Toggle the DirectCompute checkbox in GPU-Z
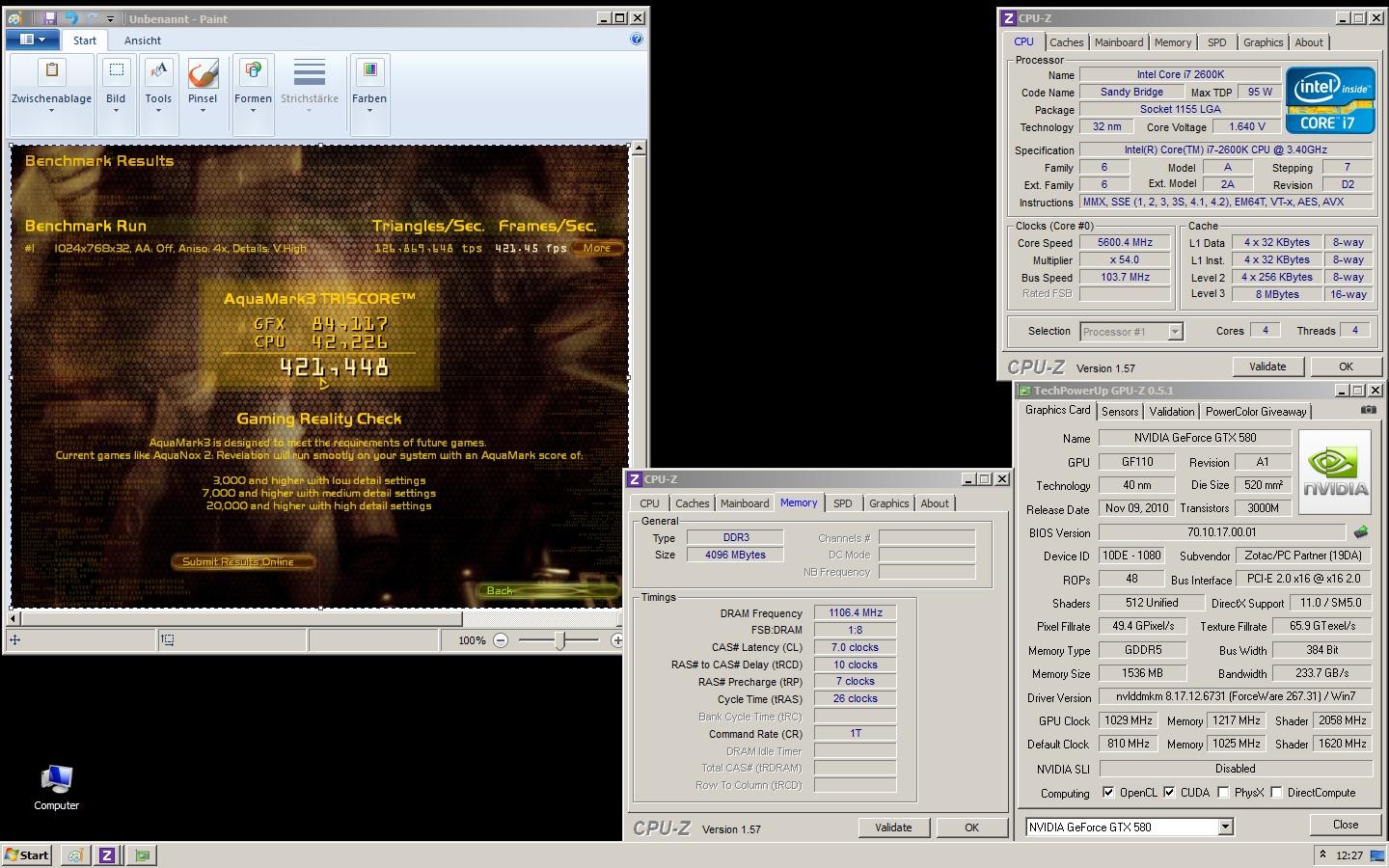The width and height of the screenshot is (1389, 868). pyautogui.click(x=1276, y=793)
